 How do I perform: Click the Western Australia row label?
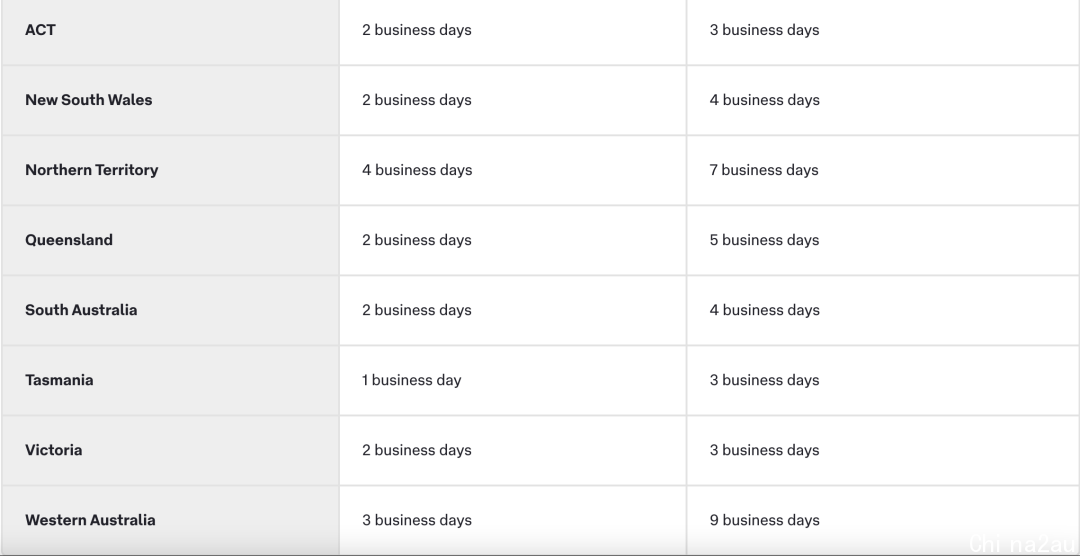(90, 520)
